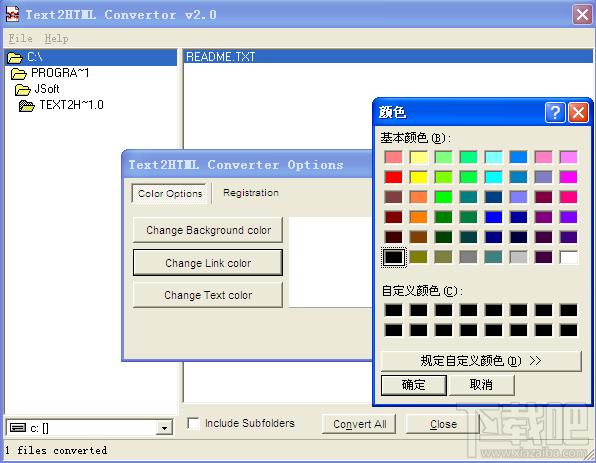This screenshot has width=596, height=463.
Task: Pick the pale yellow swatch in first row
Action: (x=418, y=157)
